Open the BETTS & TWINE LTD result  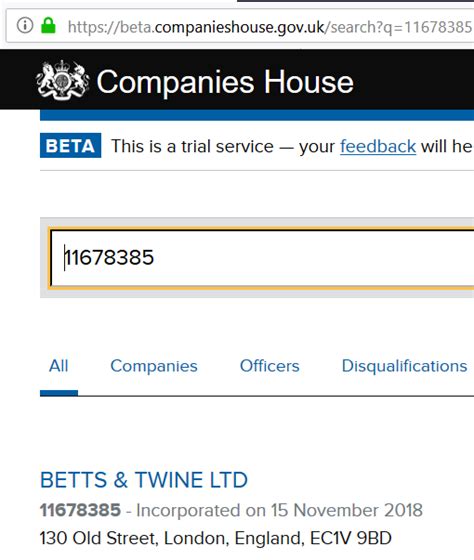pyautogui.click(x=144, y=480)
